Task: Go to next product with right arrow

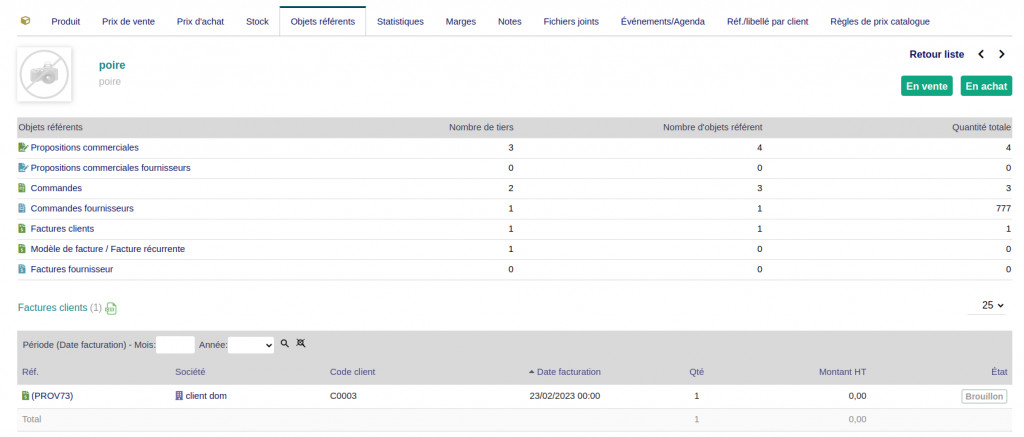Action: point(1002,54)
